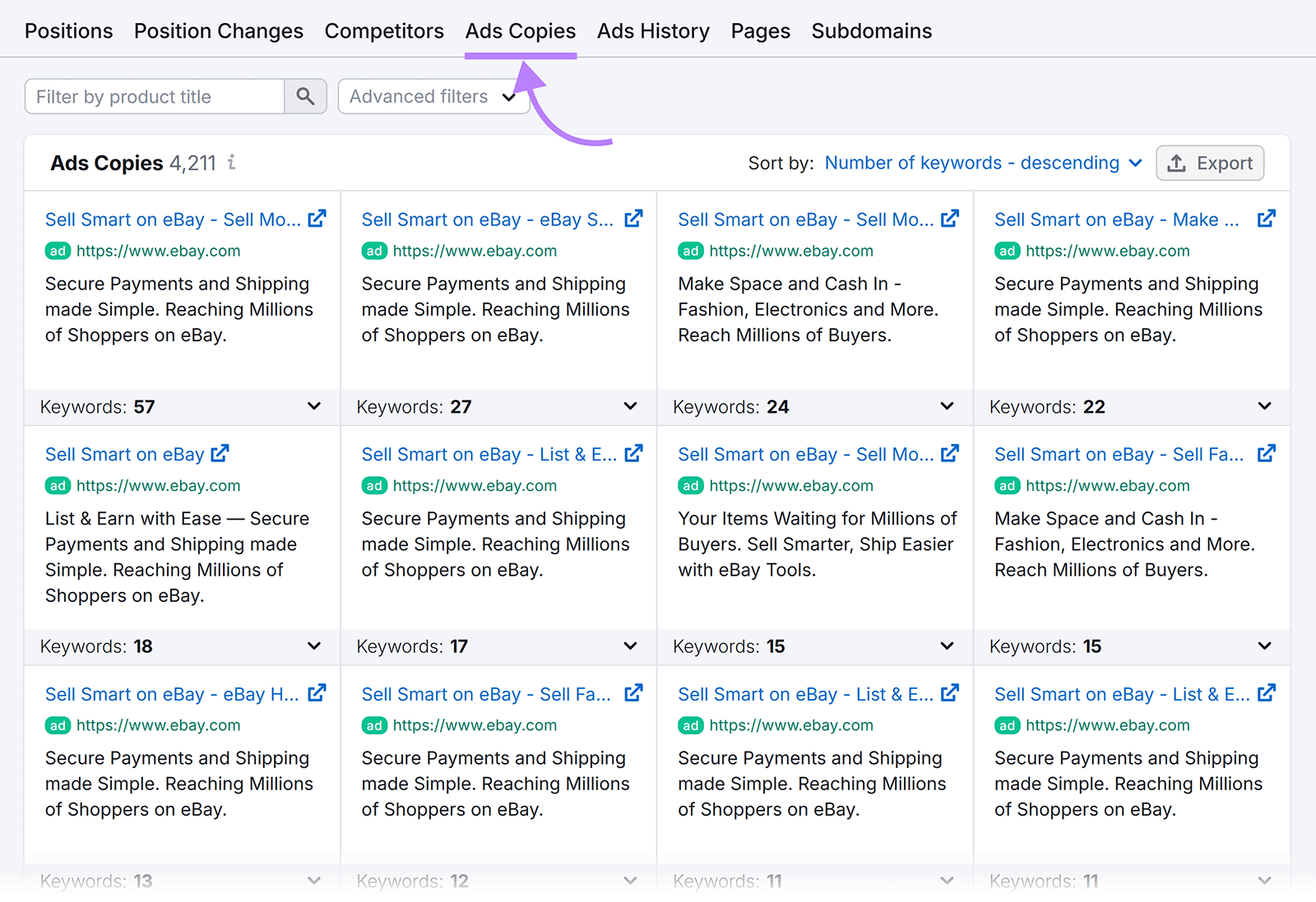Click 'Ads Copies 4,211' heading count
1316x902 pixels.
pyautogui.click(x=192, y=163)
